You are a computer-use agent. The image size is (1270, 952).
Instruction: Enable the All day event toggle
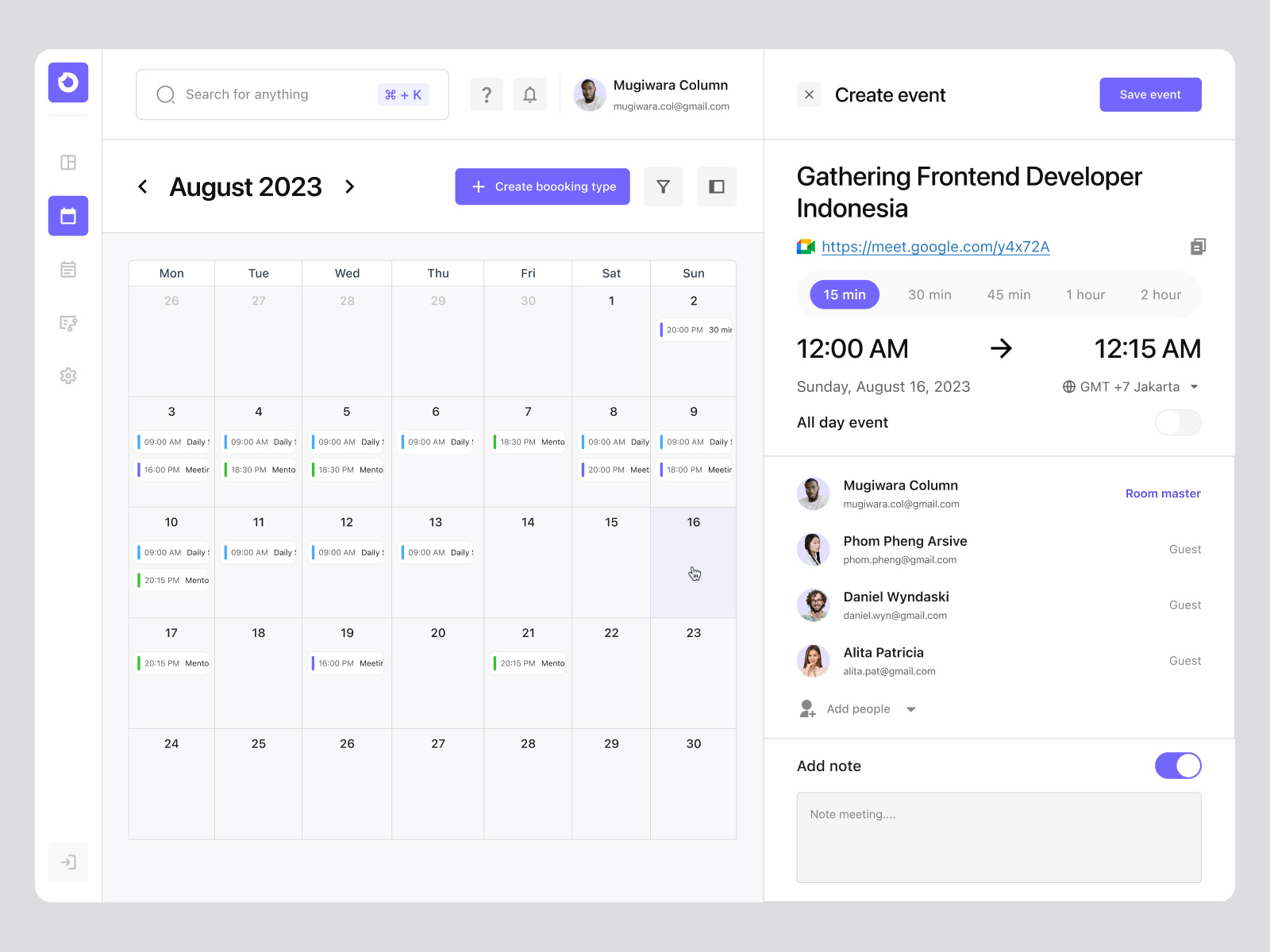[1178, 422]
